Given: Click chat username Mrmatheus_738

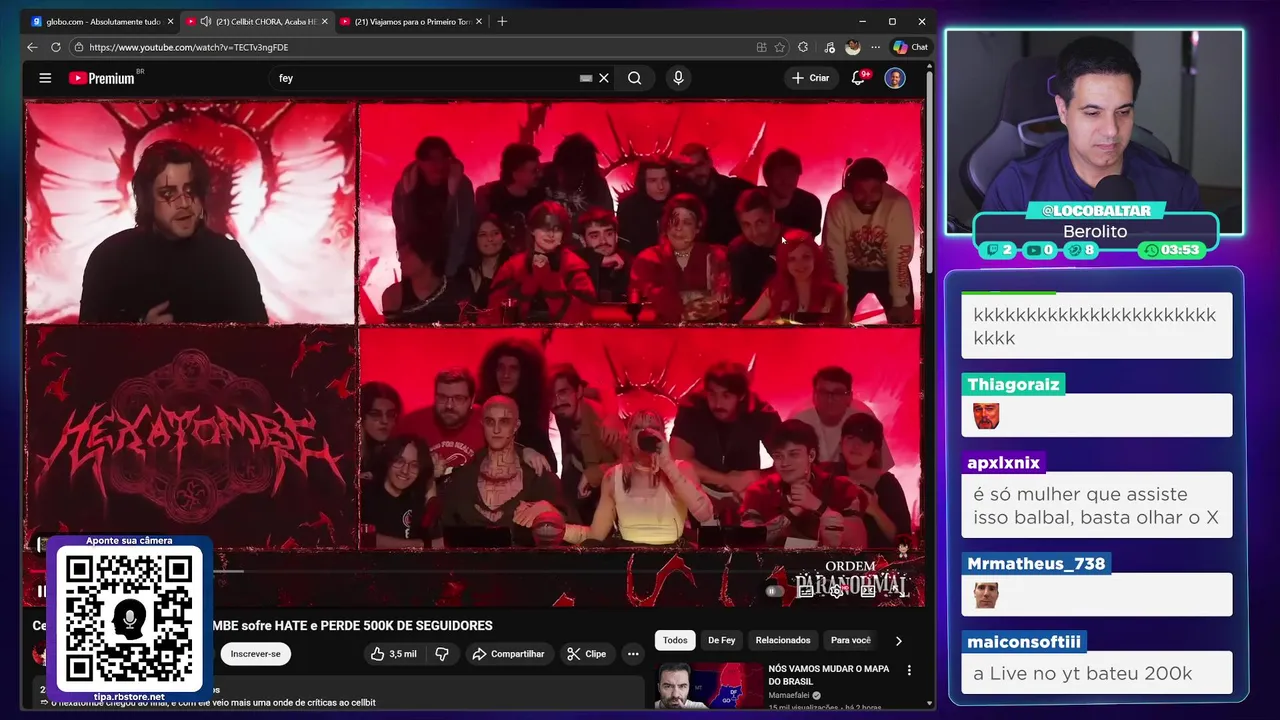Looking at the screenshot, I should point(1036,563).
